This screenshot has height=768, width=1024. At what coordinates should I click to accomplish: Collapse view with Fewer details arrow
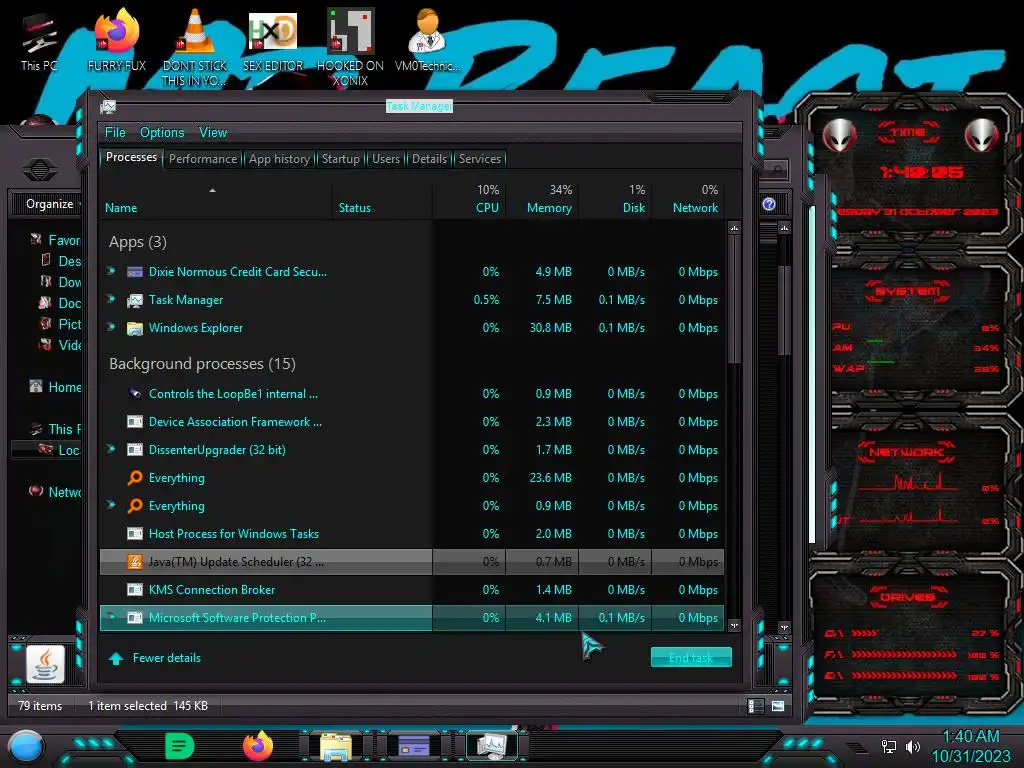pyautogui.click(x=116, y=658)
